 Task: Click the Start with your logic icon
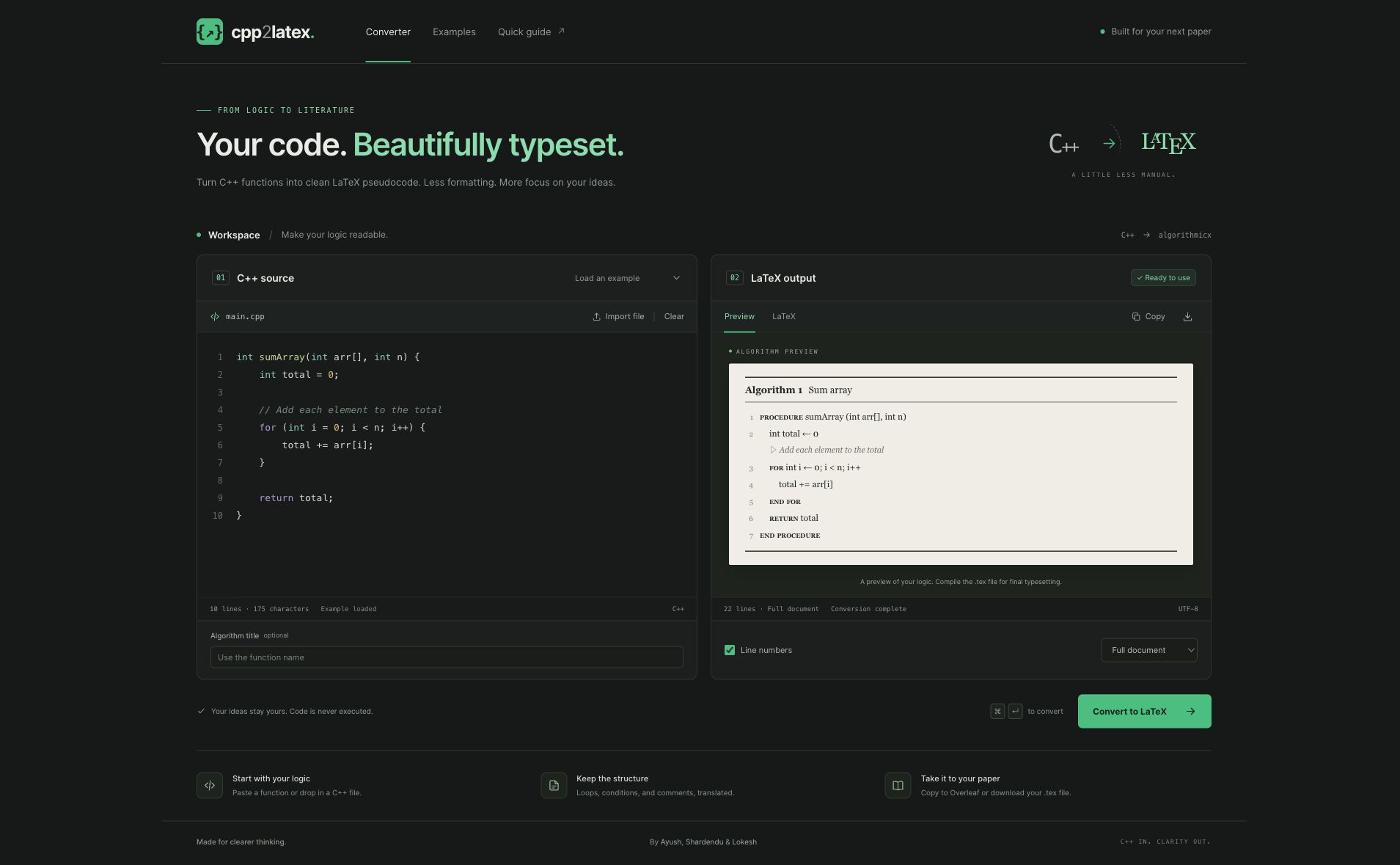[210, 785]
